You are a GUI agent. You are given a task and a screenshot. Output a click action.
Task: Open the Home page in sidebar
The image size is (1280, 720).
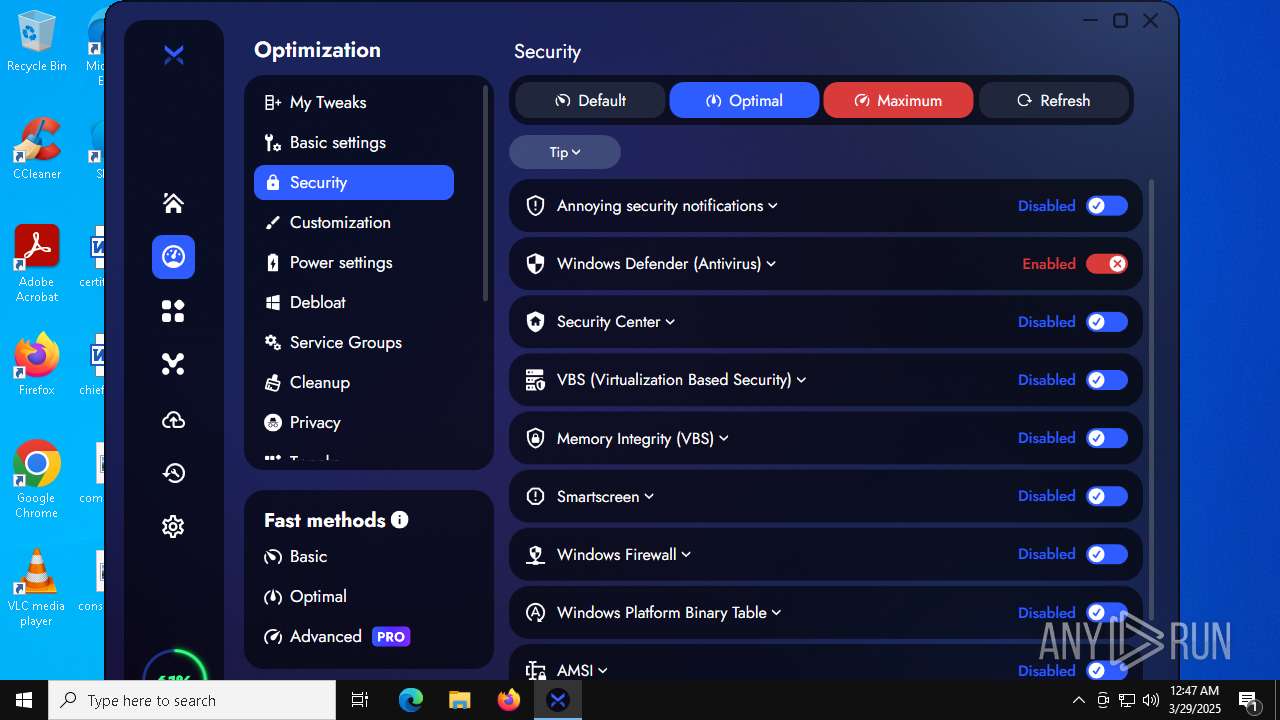(x=173, y=203)
